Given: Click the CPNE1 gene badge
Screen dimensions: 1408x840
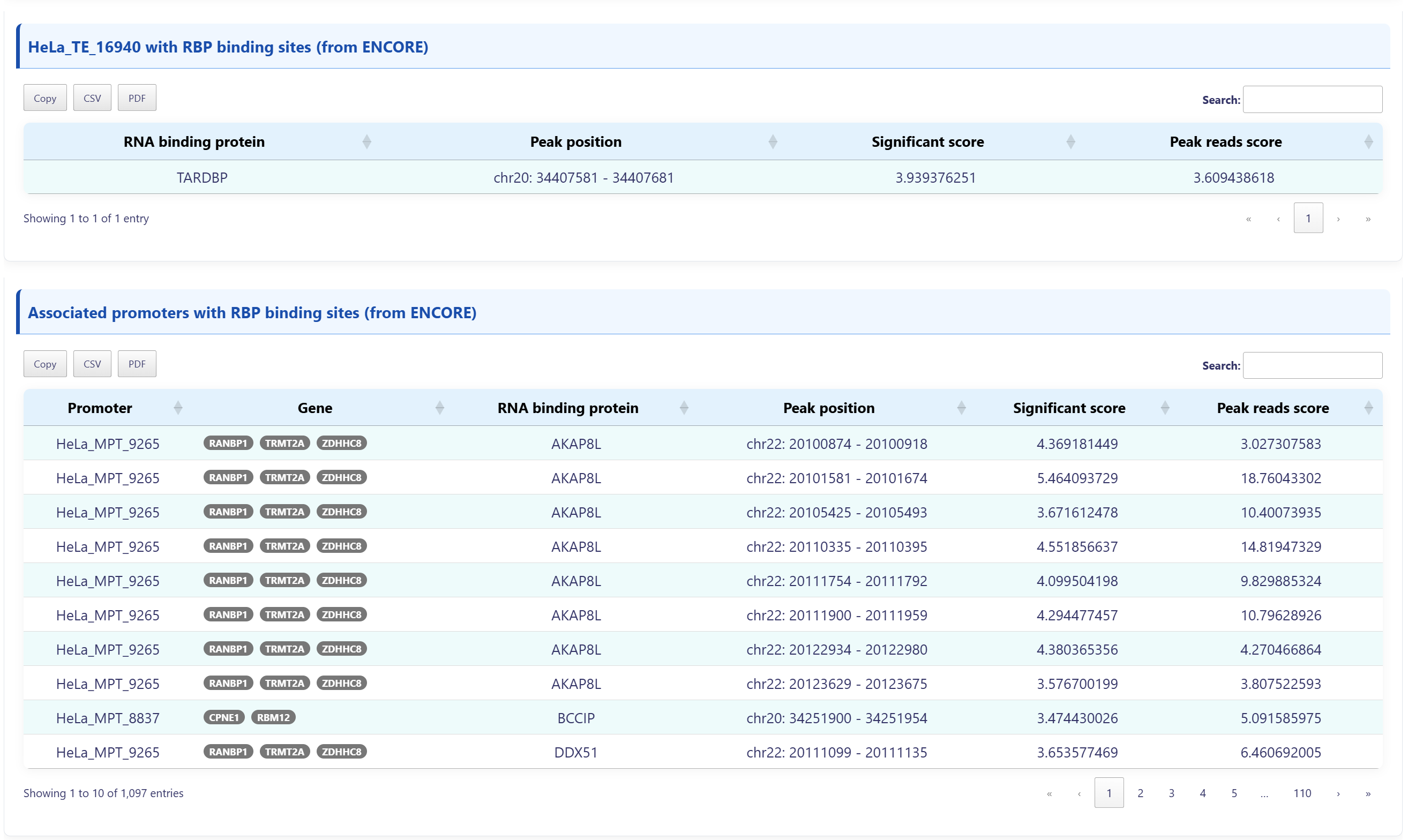Looking at the screenshot, I should point(223,717).
